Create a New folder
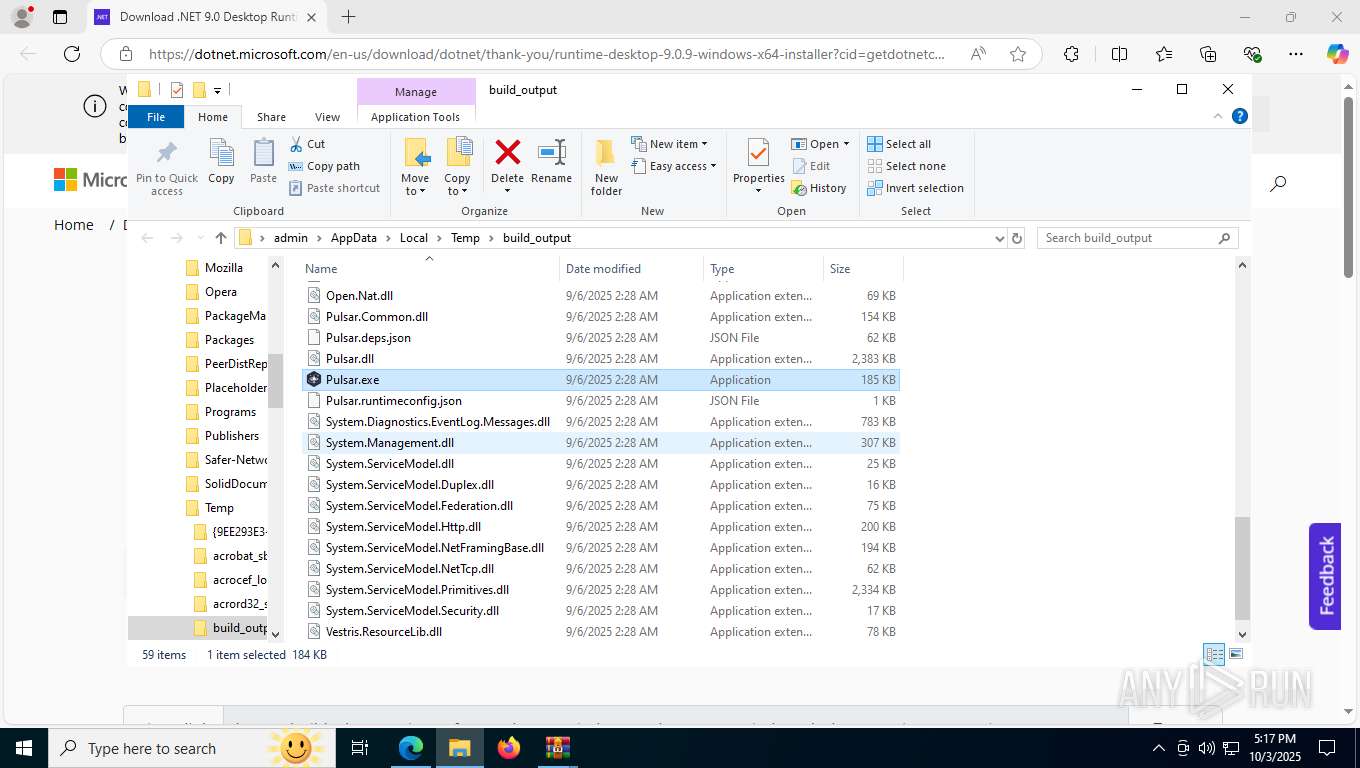Image resolution: width=1360 pixels, height=768 pixels. pos(606,167)
